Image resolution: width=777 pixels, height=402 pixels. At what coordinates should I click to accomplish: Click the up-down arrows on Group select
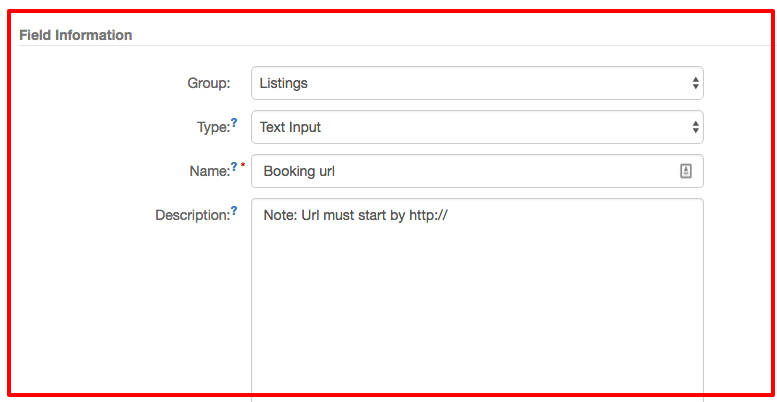[x=695, y=84]
